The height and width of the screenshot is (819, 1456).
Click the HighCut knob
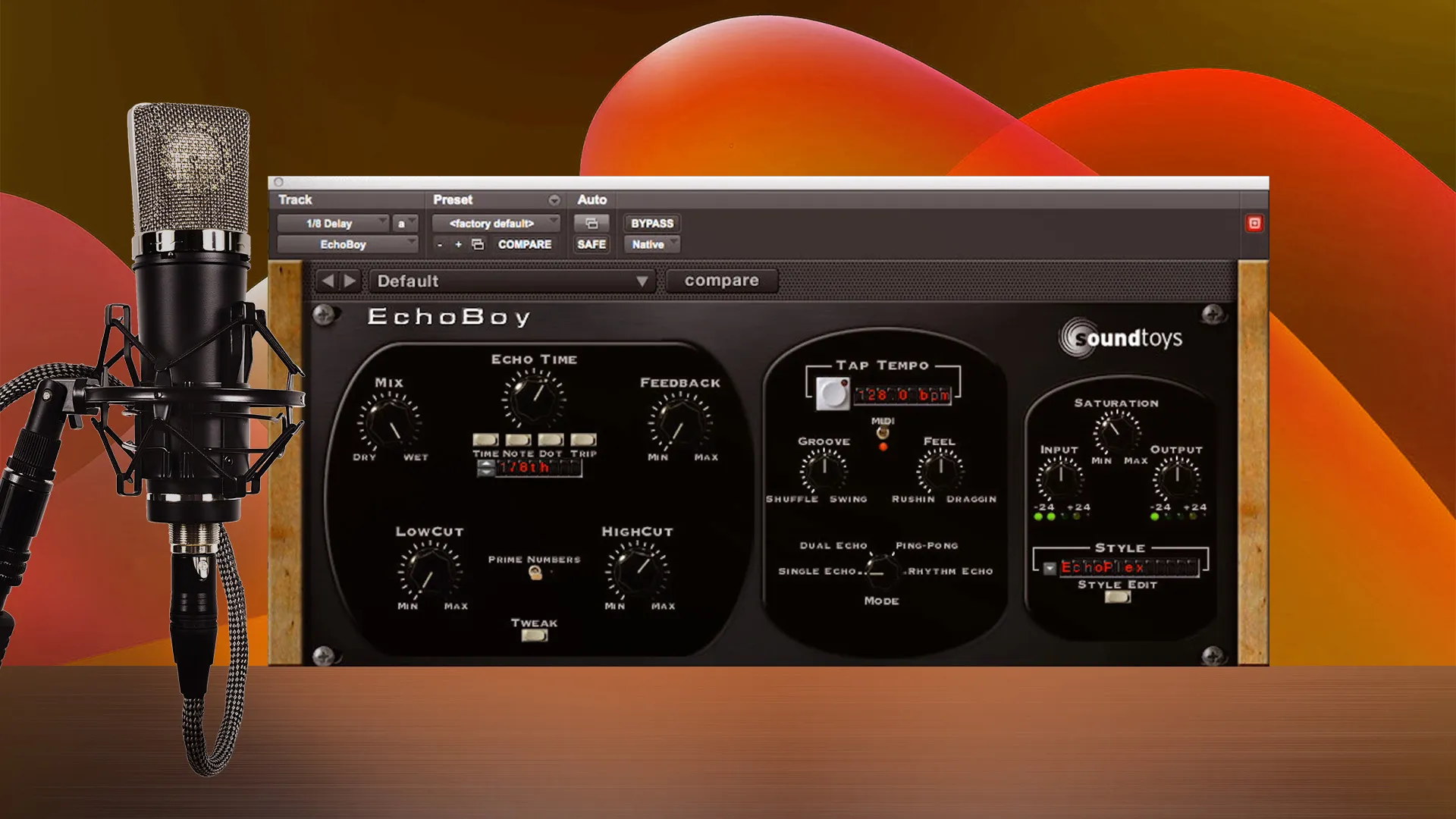coord(637,573)
